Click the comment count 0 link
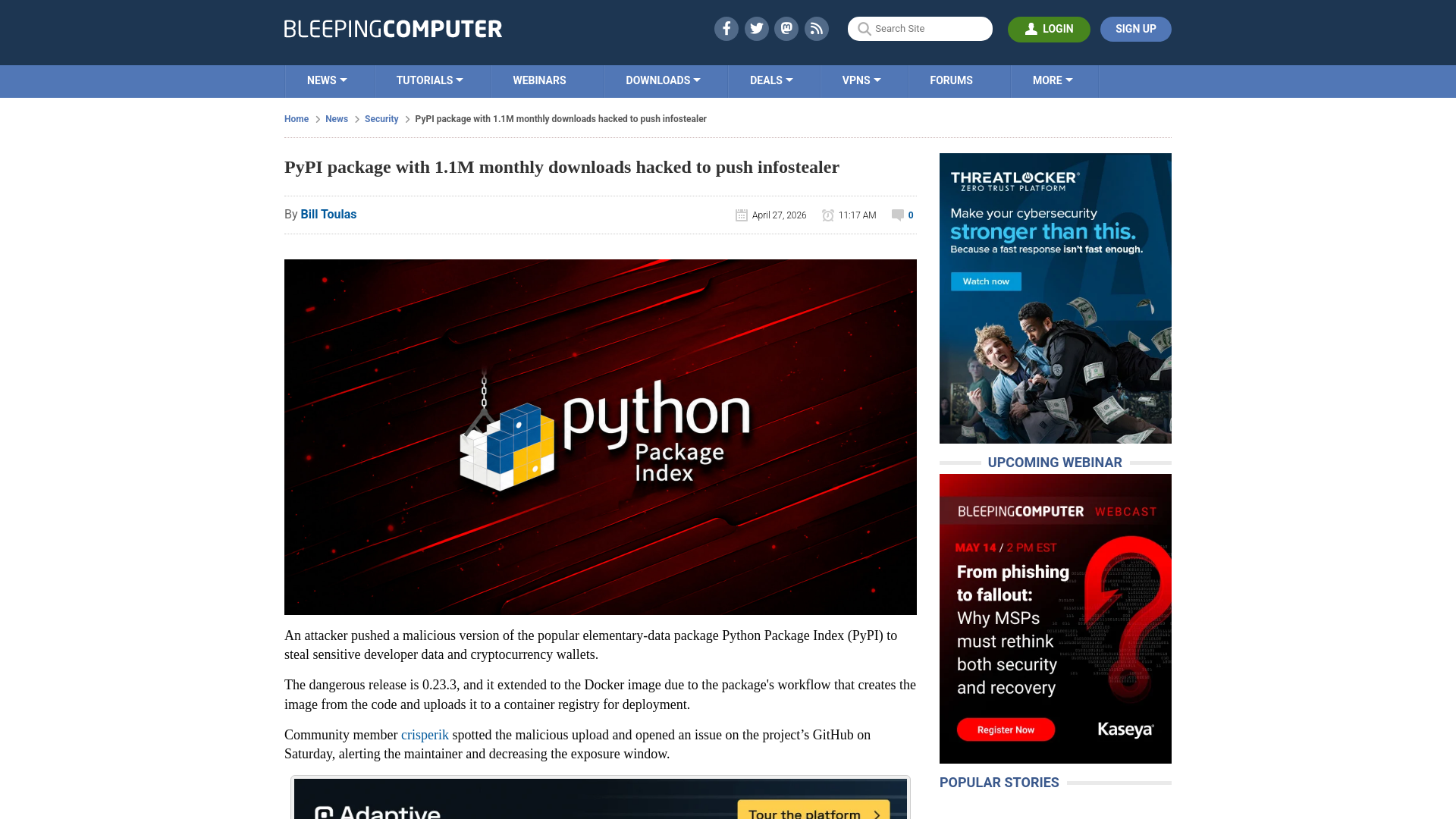Viewport: 1456px width, 819px height. point(911,215)
